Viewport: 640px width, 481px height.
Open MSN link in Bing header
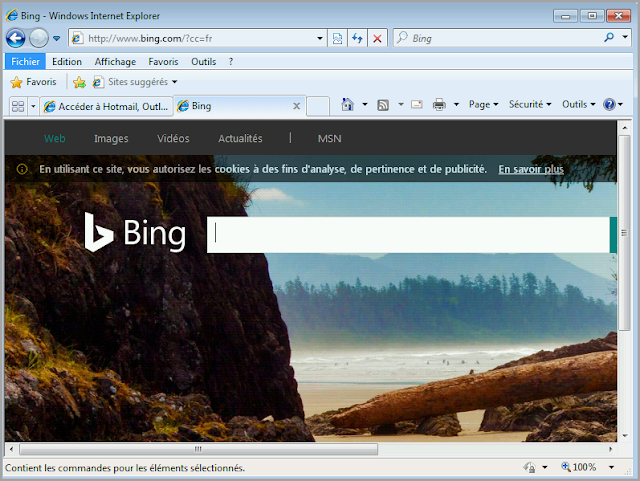tap(329, 138)
